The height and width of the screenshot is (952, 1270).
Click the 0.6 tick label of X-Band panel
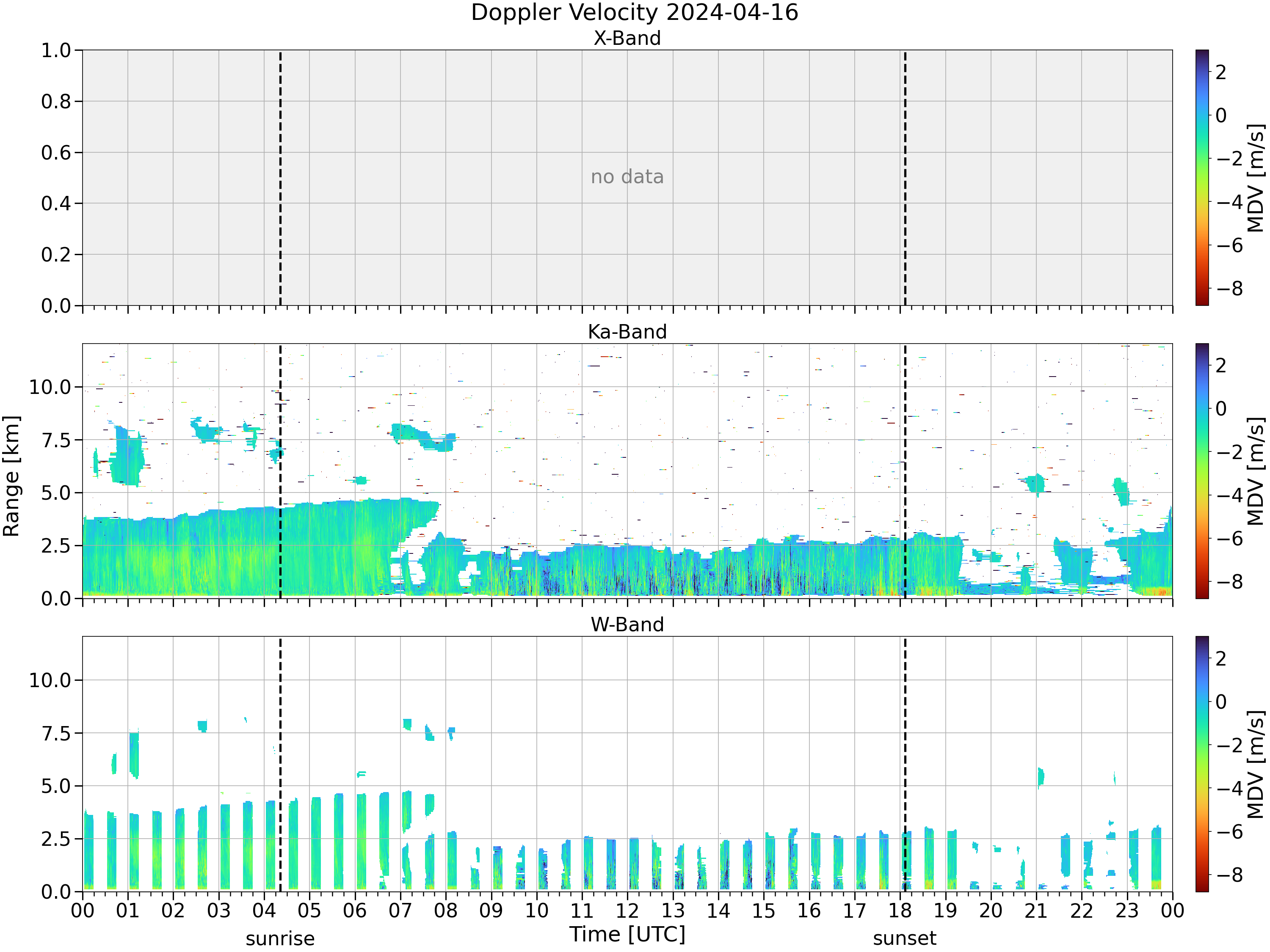56,153
